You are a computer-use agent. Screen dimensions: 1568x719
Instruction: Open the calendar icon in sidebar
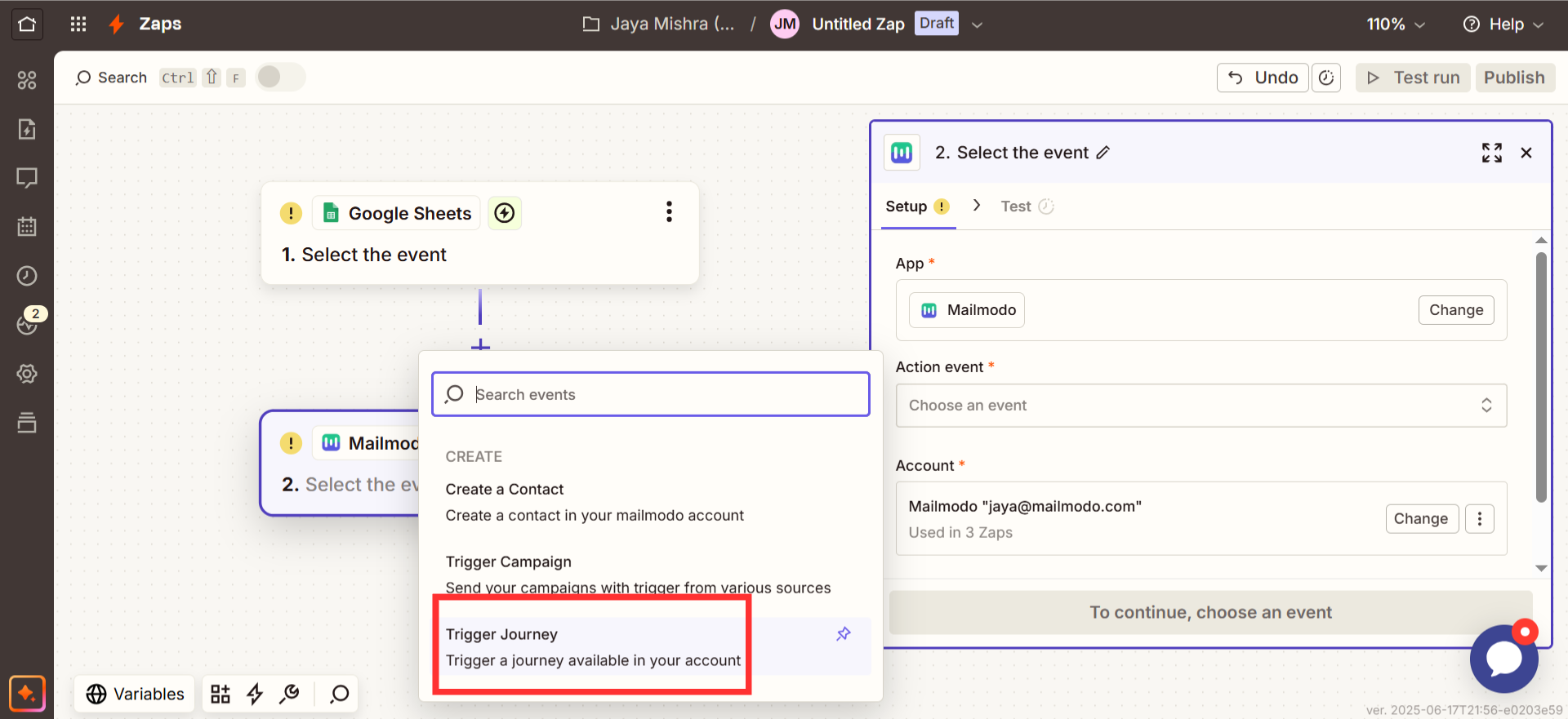pos(27,227)
